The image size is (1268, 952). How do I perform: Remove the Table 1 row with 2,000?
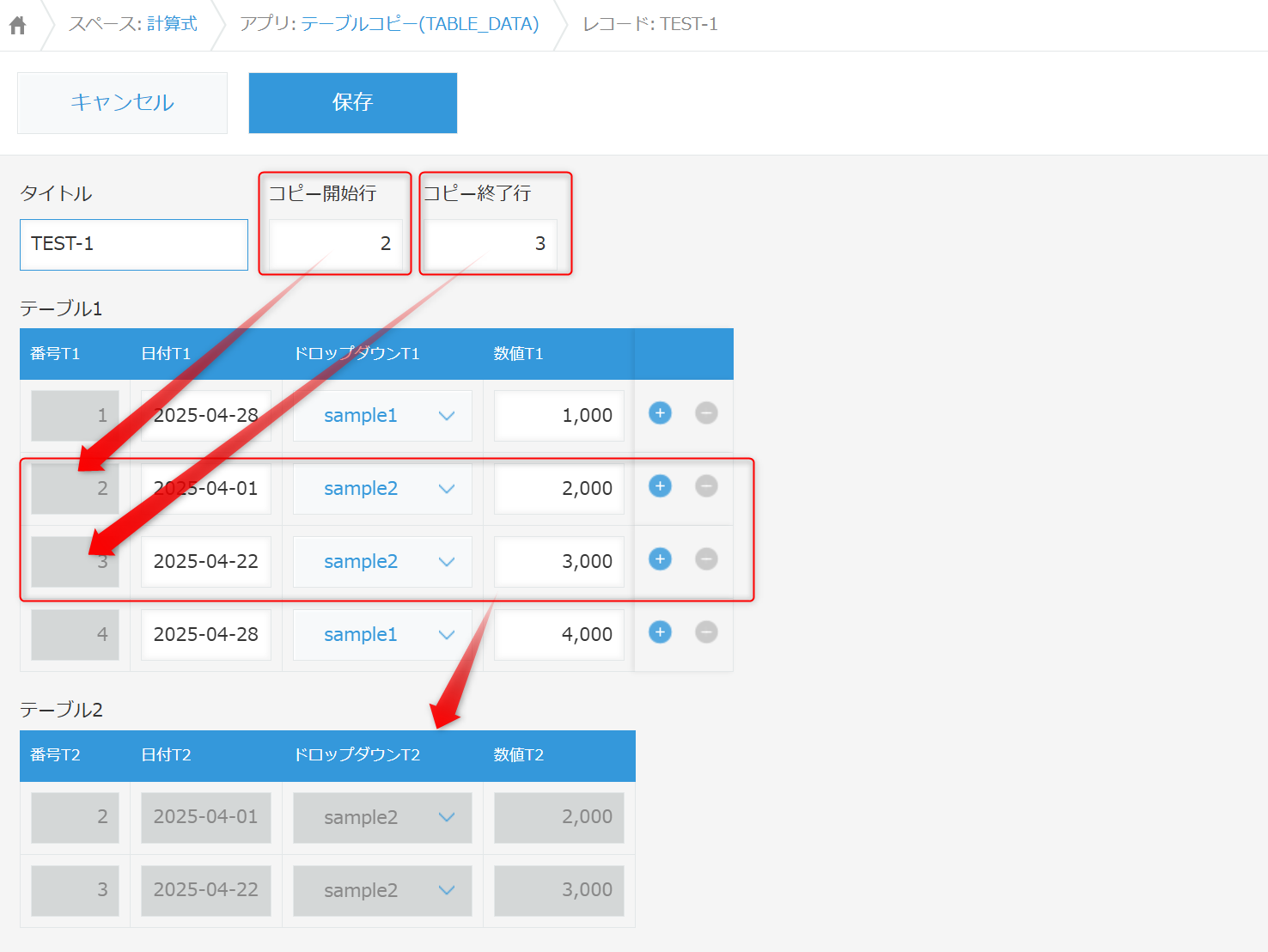pos(706,486)
